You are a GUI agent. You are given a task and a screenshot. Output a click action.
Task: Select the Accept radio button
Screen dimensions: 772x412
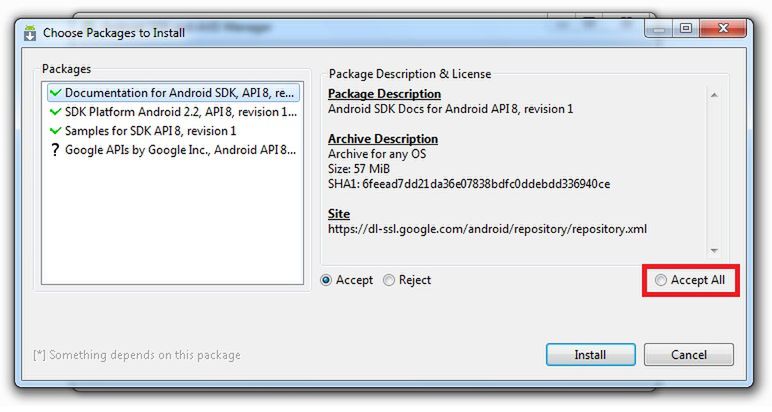[326, 280]
